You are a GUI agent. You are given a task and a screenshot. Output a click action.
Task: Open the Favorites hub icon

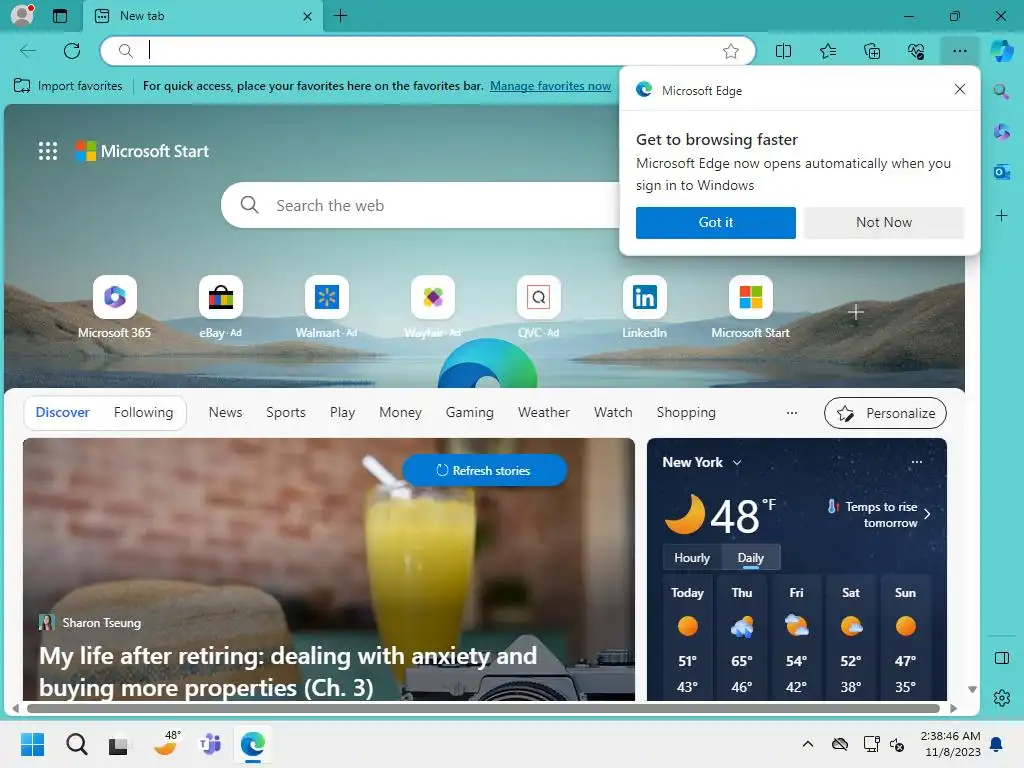click(x=827, y=51)
